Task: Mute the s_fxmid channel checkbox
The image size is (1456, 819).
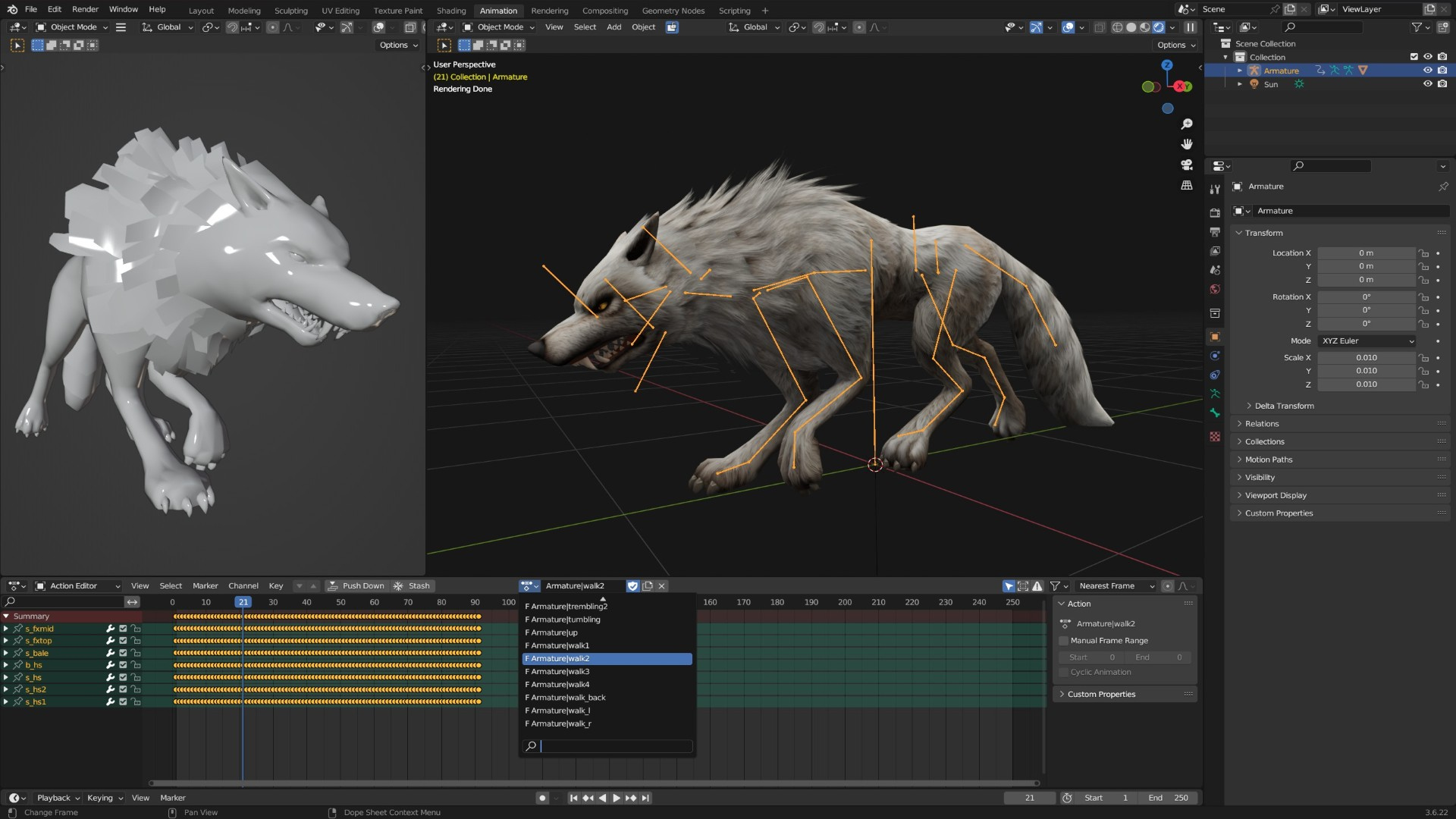Action: point(123,629)
